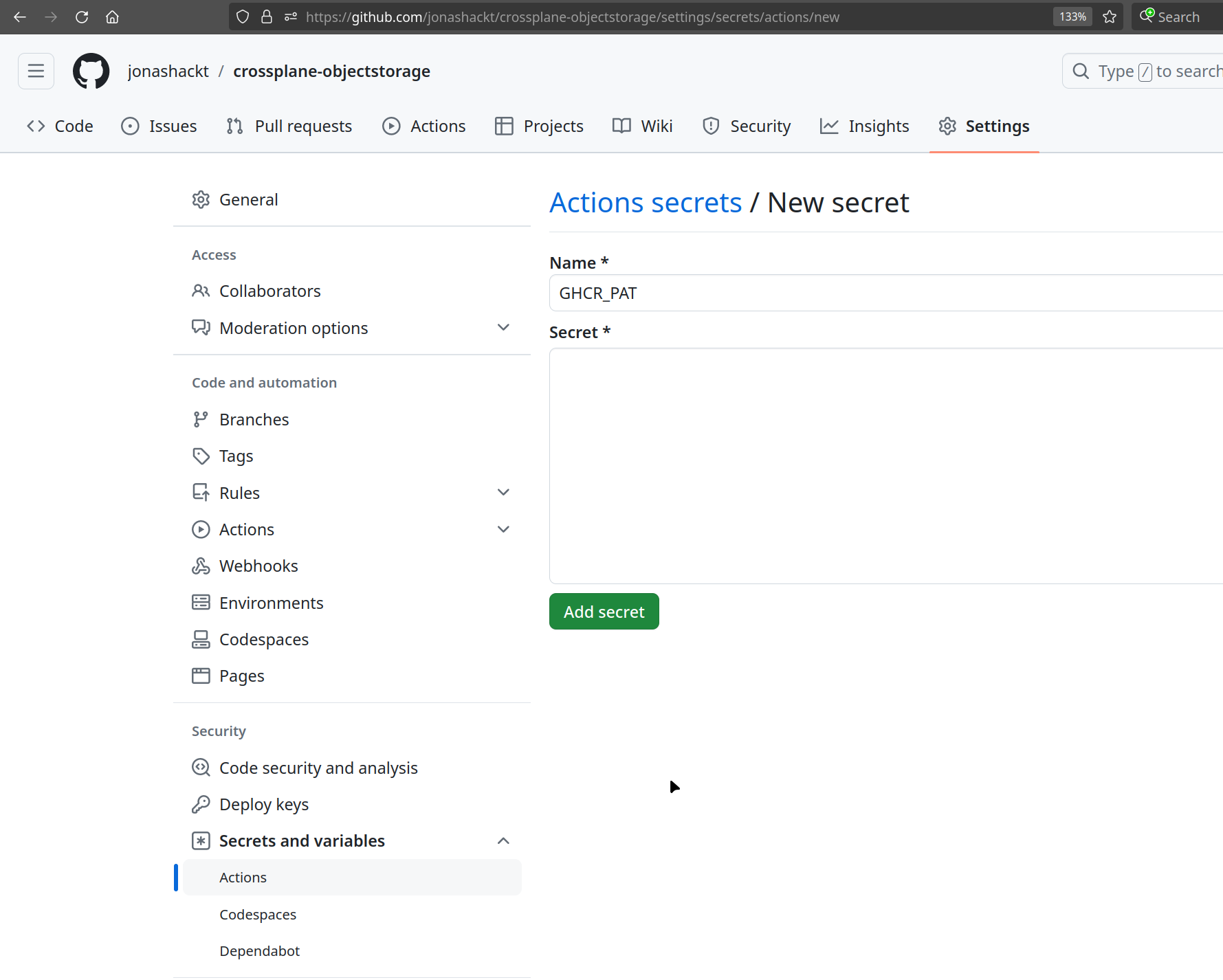
Task: Click the Codespaces icon under Code and automation
Action: coord(201,640)
